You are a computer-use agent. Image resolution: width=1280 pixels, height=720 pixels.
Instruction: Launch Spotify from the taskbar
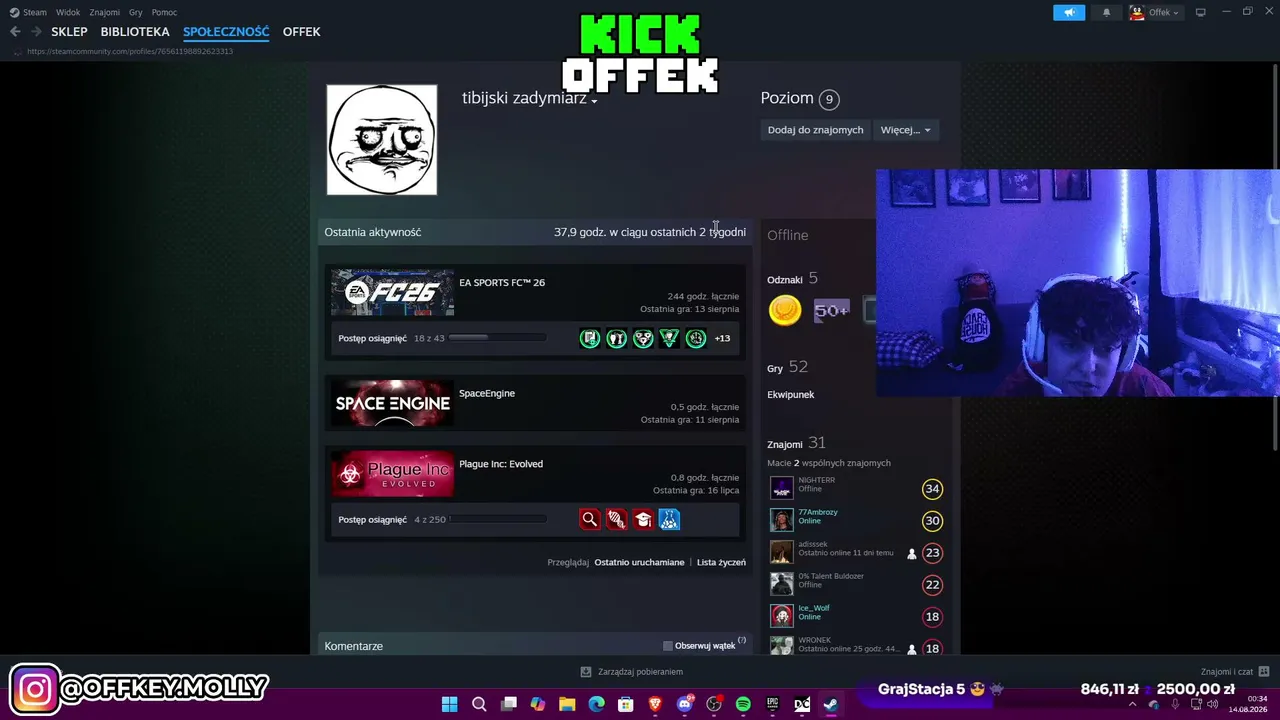[743, 704]
